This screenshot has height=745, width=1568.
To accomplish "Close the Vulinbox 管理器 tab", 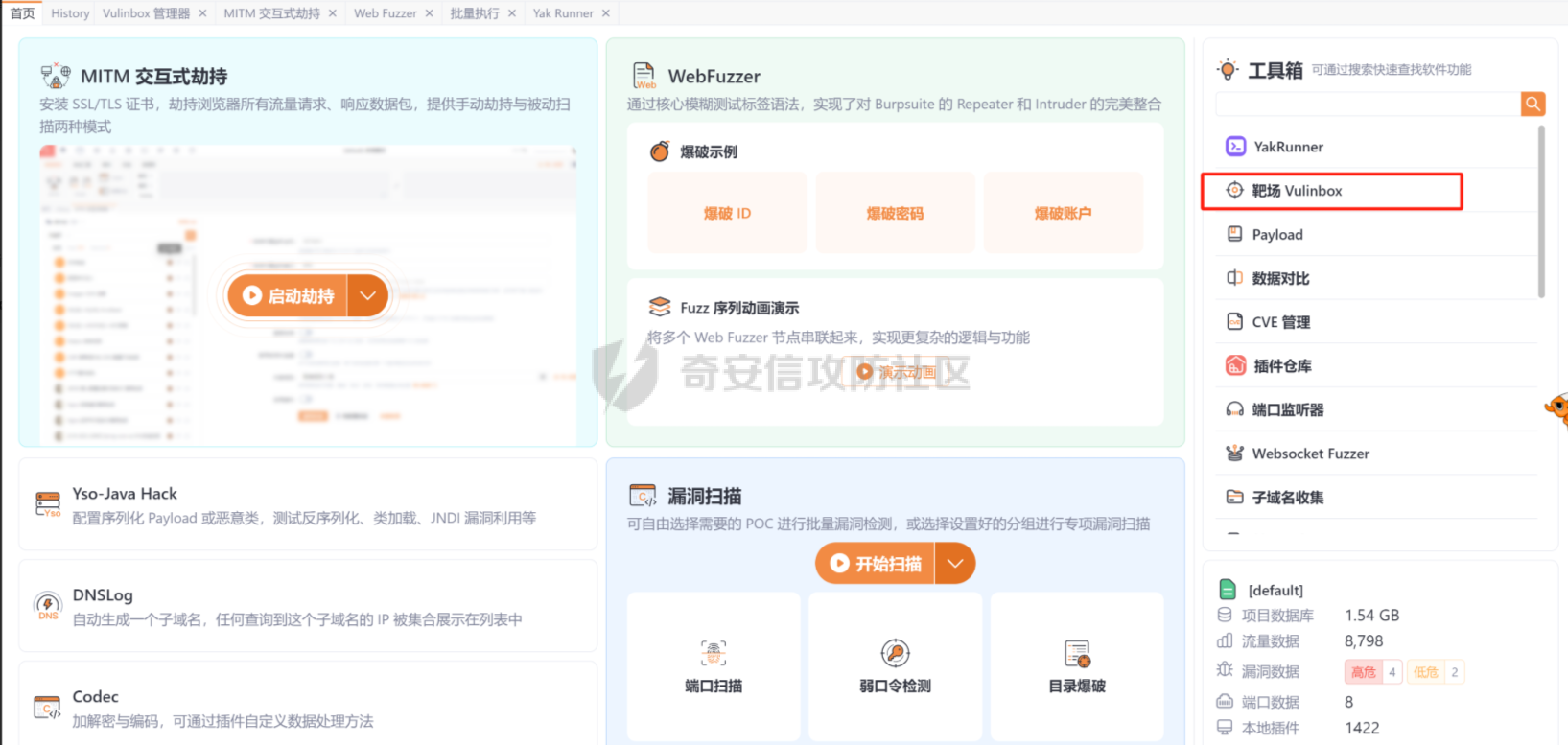I will click(x=202, y=13).
